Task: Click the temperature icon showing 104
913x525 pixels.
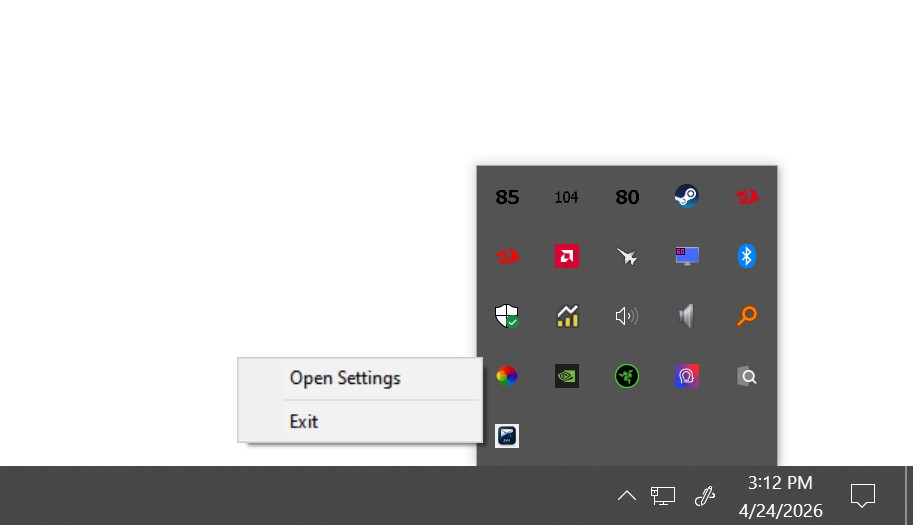Action: pos(567,197)
